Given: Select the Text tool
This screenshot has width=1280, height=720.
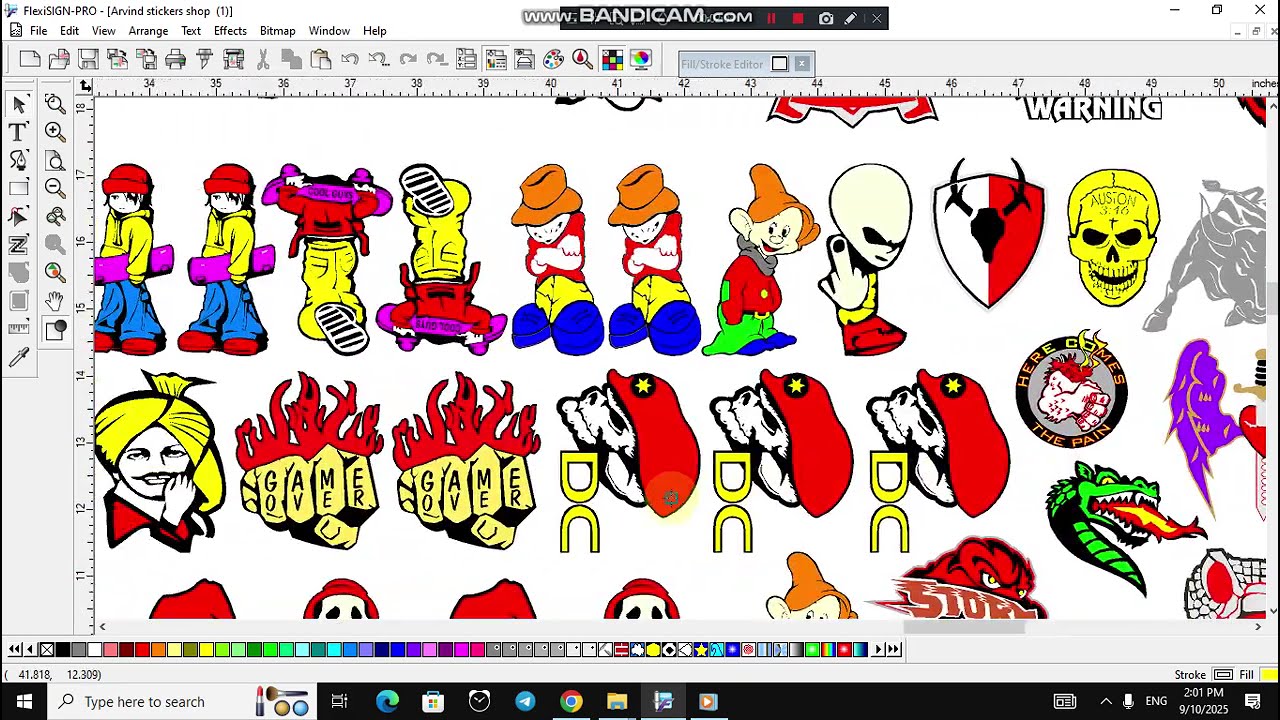Looking at the screenshot, I should (x=18, y=132).
